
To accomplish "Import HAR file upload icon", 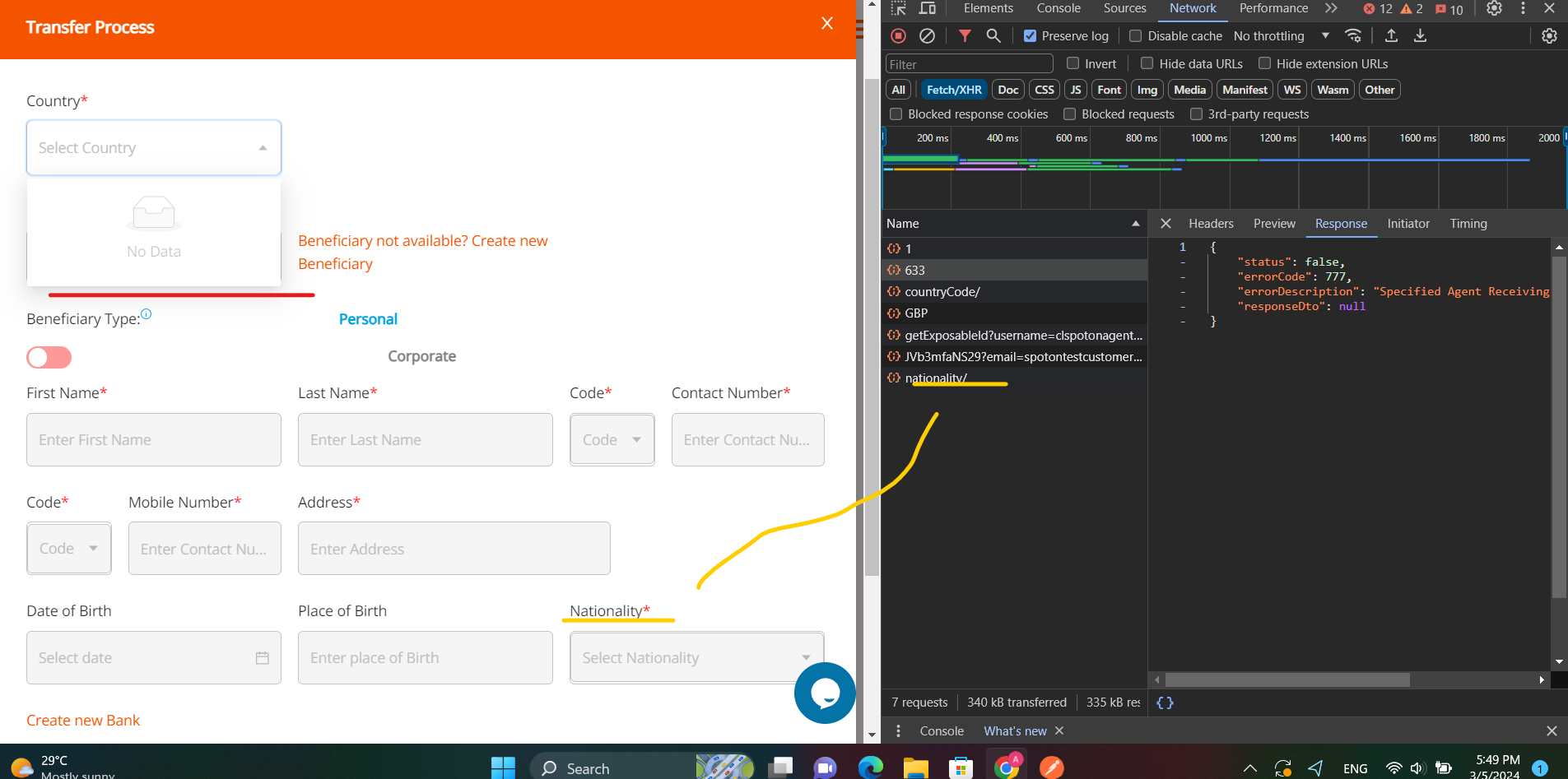I will [x=1391, y=35].
